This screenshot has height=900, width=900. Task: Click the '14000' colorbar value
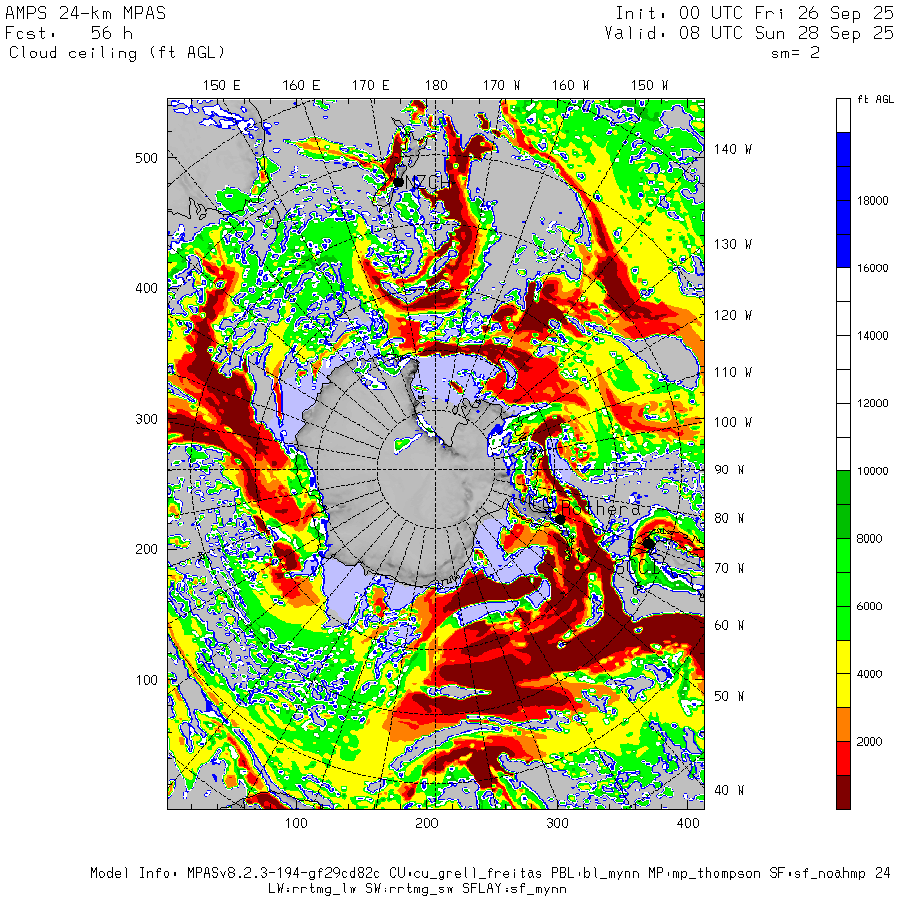pyautogui.click(x=872, y=336)
